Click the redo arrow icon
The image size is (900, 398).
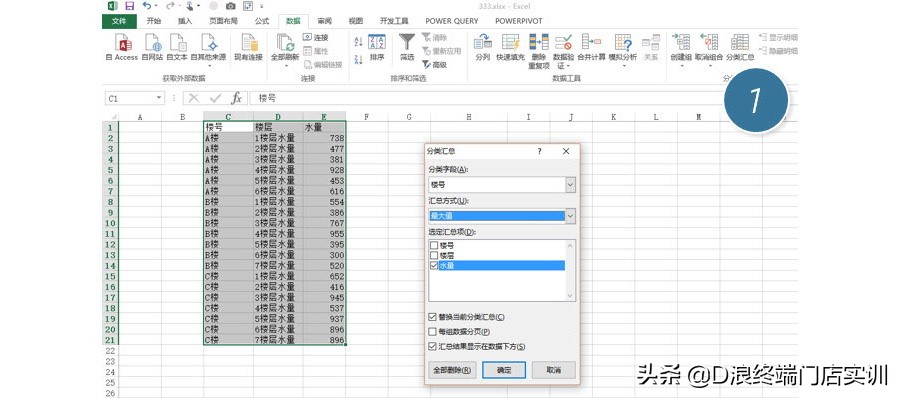click(x=170, y=6)
